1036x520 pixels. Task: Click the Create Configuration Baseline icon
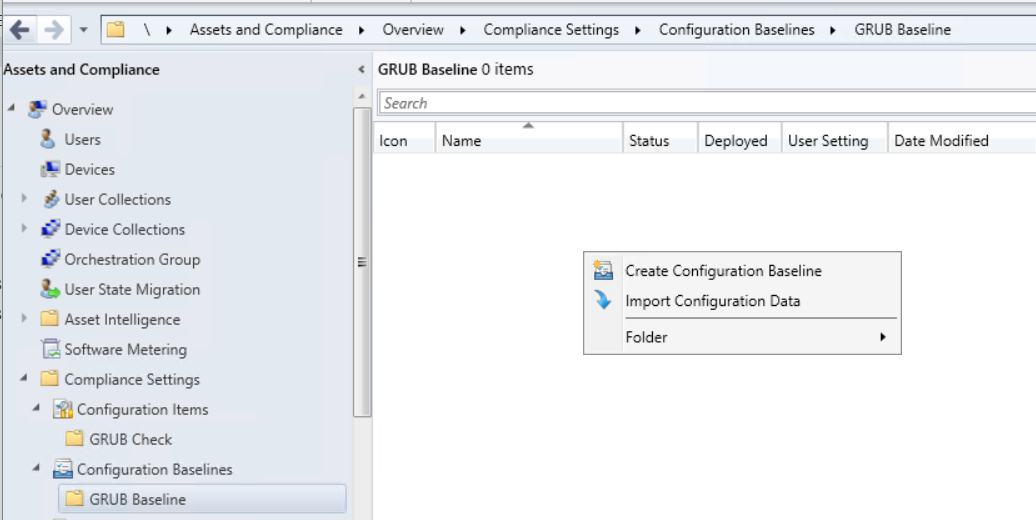click(602, 271)
